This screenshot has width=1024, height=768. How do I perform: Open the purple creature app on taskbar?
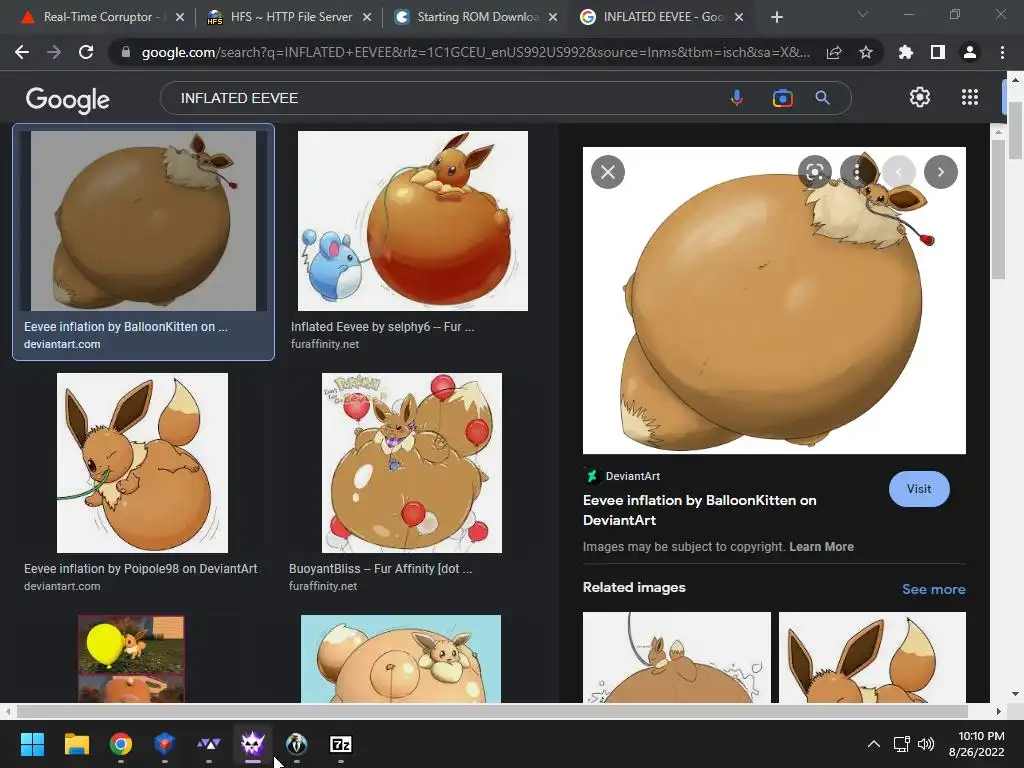pyautogui.click(x=253, y=744)
